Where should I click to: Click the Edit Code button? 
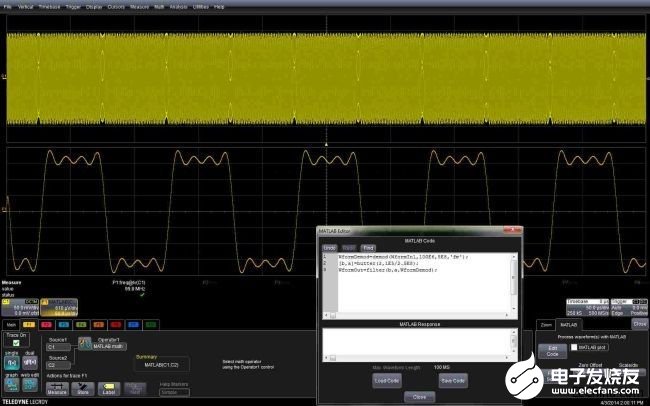click(x=552, y=351)
